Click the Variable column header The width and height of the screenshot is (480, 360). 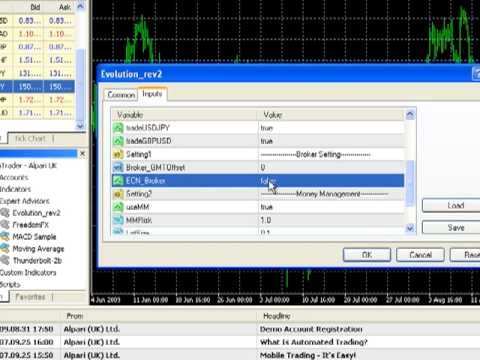(184, 115)
